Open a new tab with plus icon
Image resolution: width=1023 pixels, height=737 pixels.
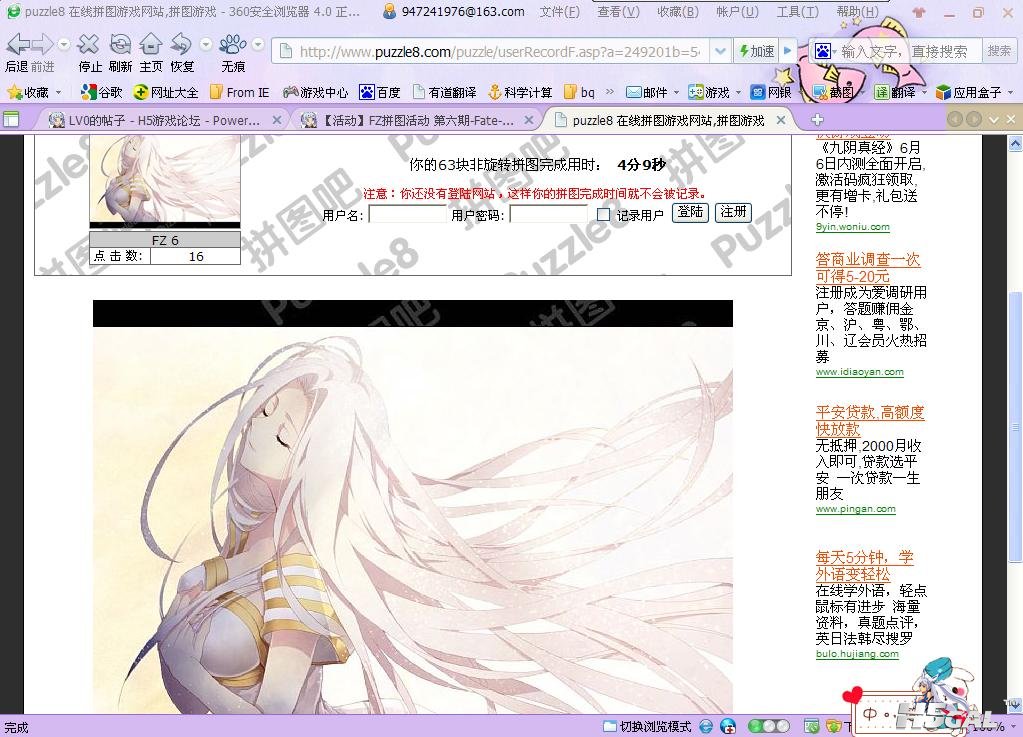[817, 120]
